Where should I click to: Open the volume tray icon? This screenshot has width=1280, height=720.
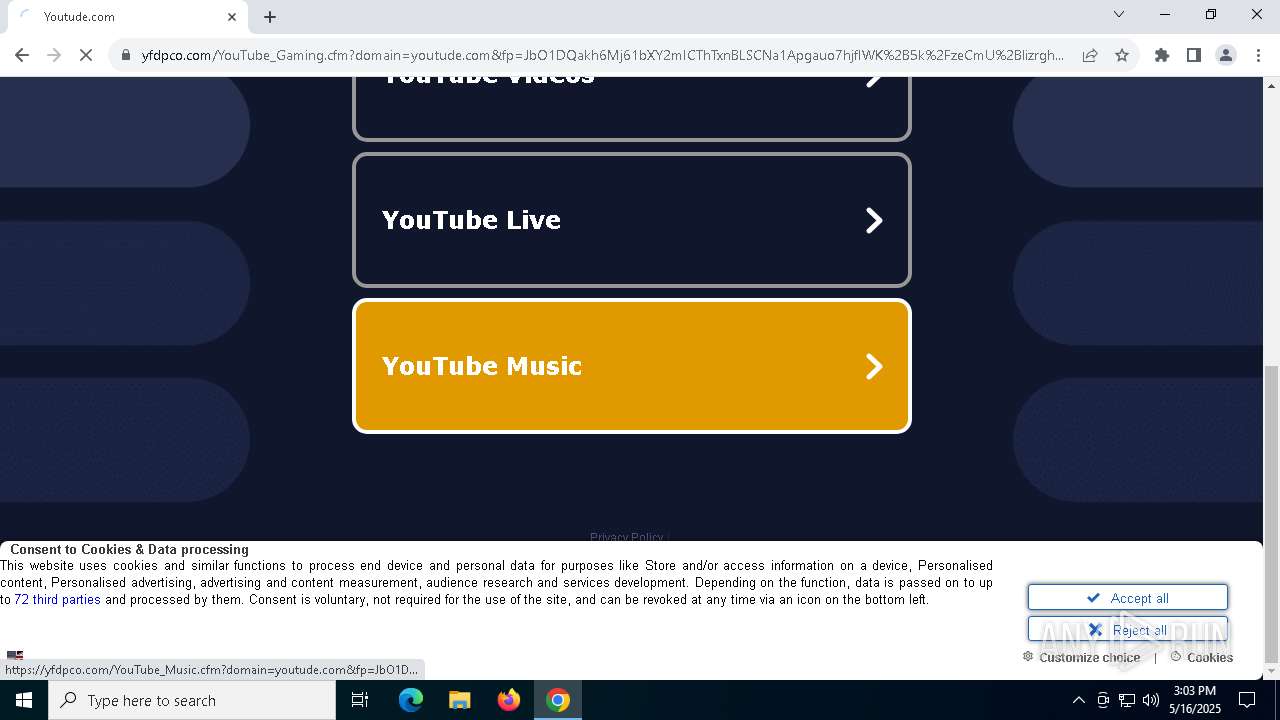pos(1151,700)
